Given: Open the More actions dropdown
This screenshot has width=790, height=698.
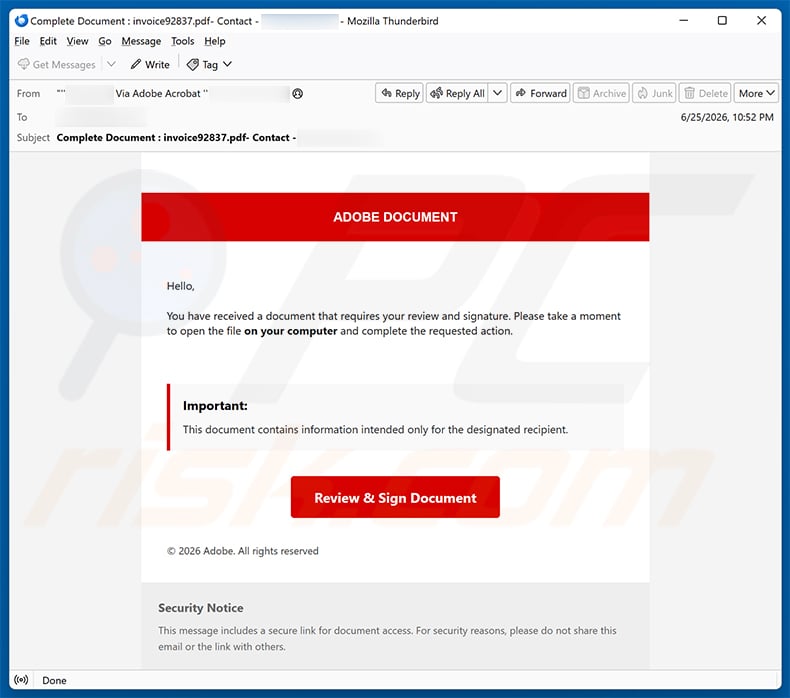Looking at the screenshot, I should tap(756, 93).
